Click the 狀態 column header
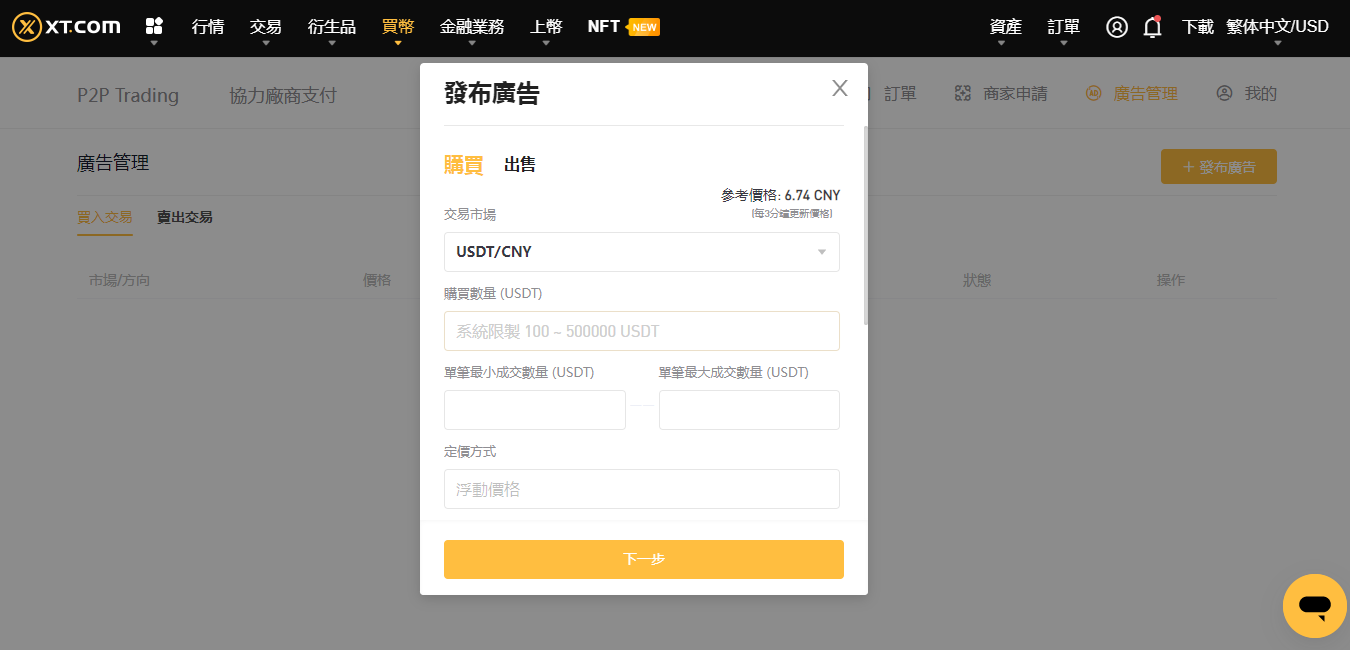The image size is (1350, 650). [x=977, y=280]
